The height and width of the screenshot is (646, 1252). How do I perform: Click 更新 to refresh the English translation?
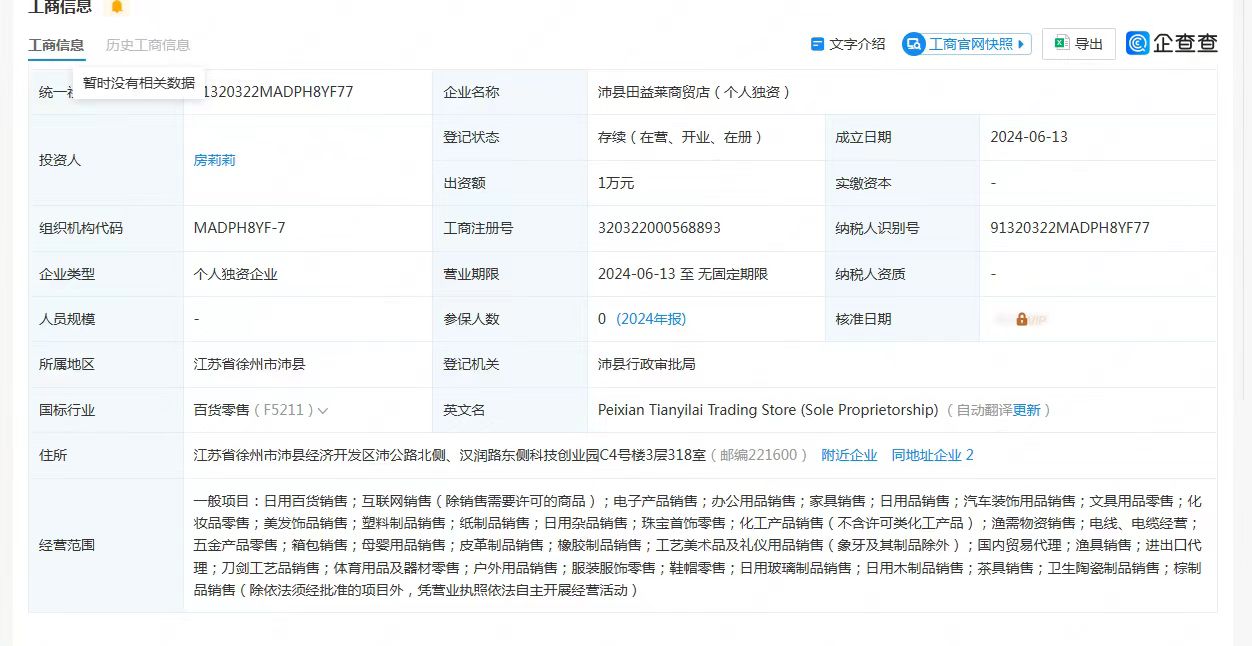(1027, 410)
